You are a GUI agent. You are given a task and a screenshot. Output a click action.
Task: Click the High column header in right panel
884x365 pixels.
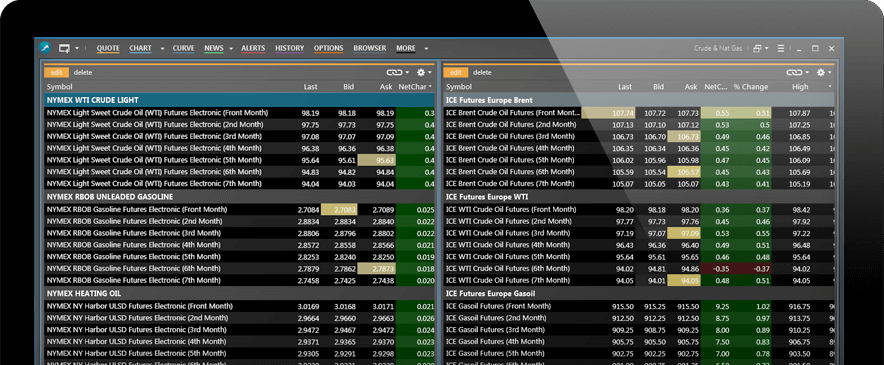point(800,87)
